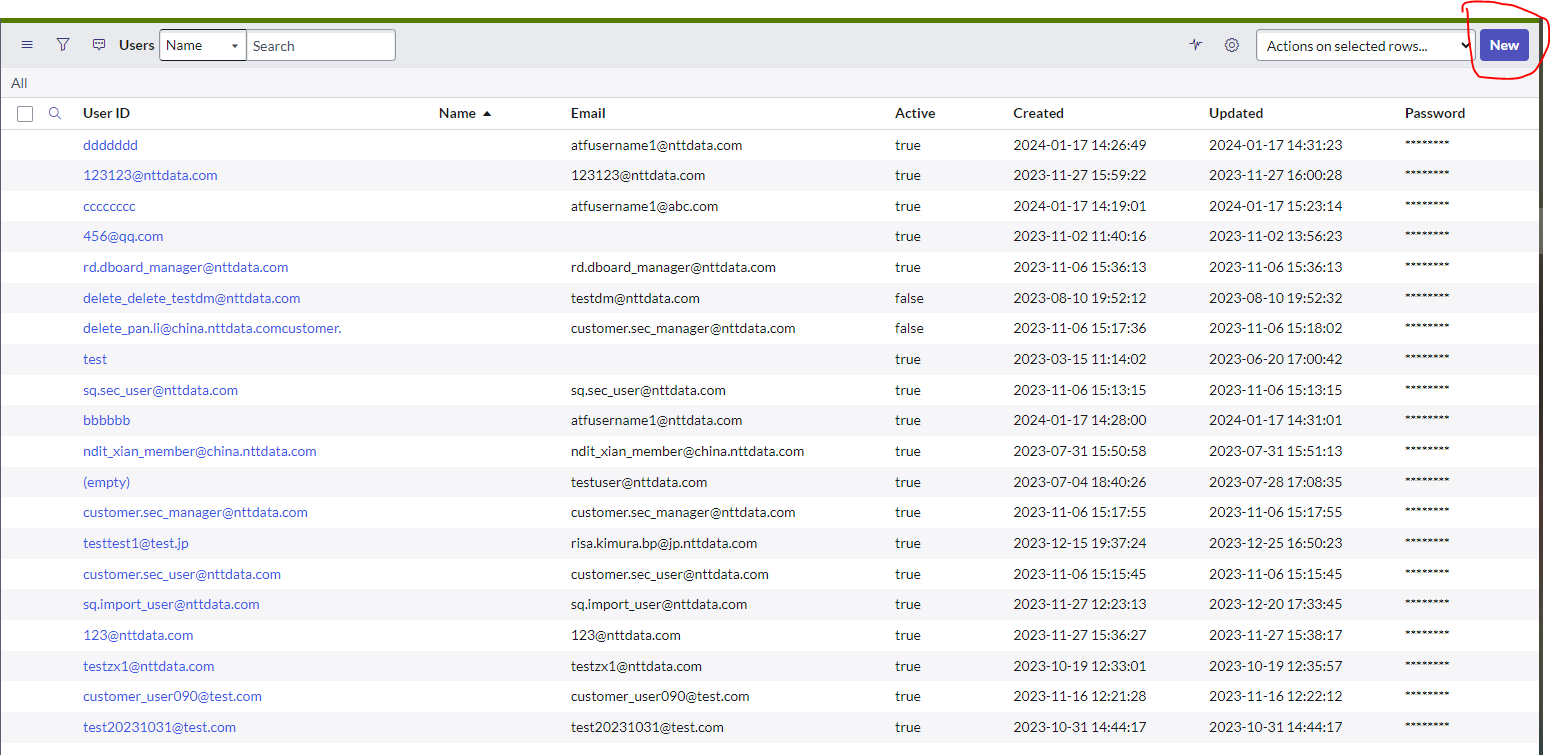Open the cccccccc user link
The width and height of the screenshot is (1550, 755).
(x=109, y=206)
